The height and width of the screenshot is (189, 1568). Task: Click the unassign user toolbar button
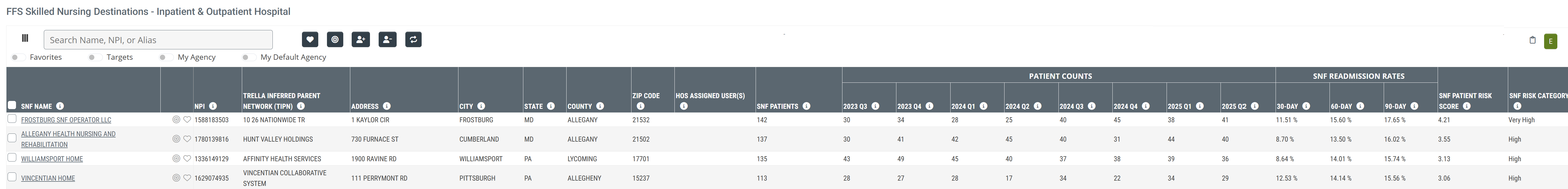(x=387, y=40)
